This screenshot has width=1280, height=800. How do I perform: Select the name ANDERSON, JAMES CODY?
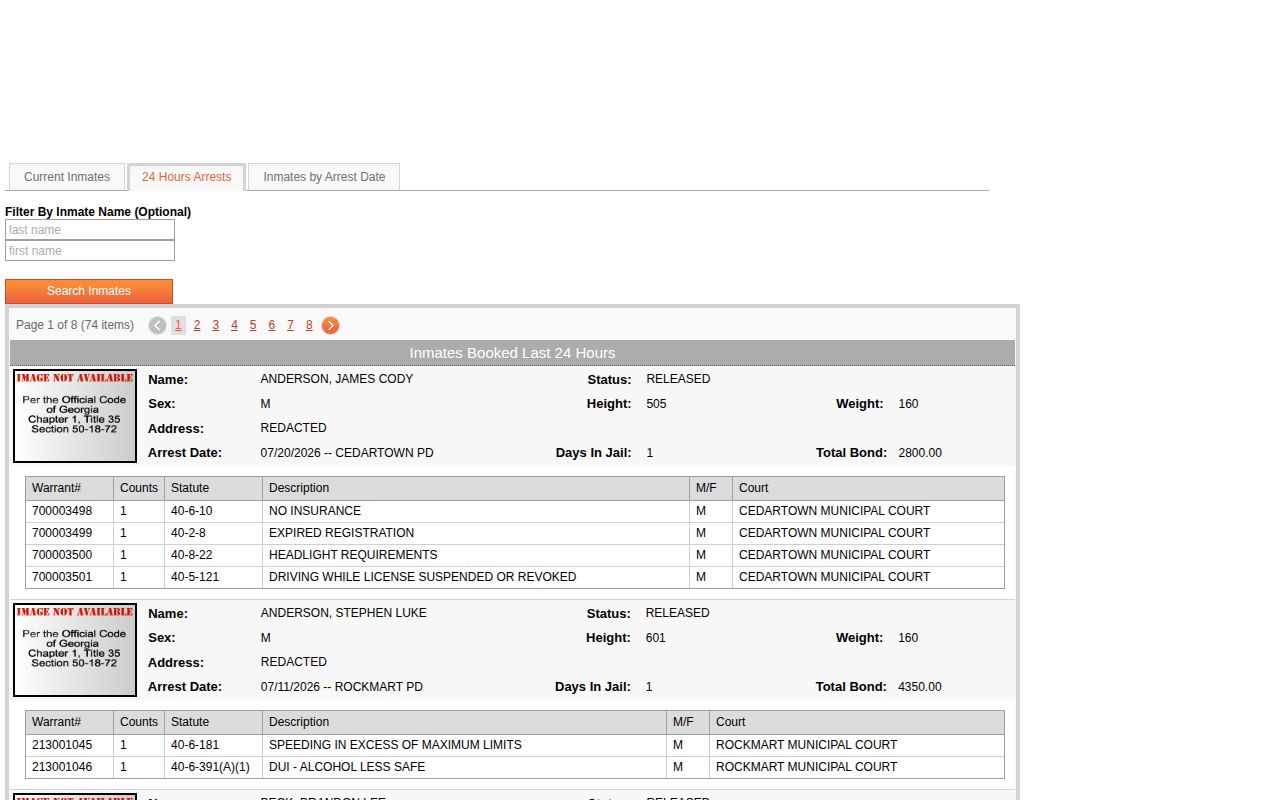tap(337, 379)
